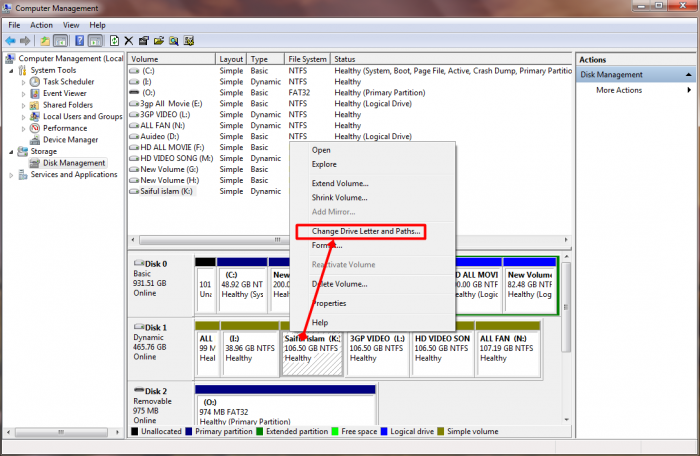Click the Forward arrow in the toolbar
Image resolution: width=700 pixels, height=456 pixels.
coord(25,41)
